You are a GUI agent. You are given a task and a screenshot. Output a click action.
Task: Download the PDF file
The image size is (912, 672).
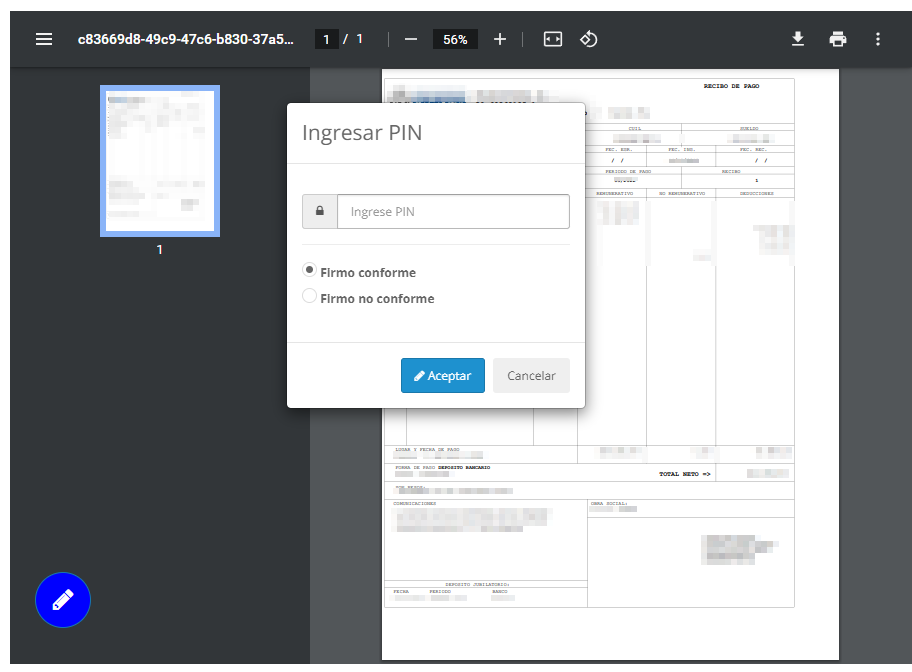pyautogui.click(x=797, y=39)
